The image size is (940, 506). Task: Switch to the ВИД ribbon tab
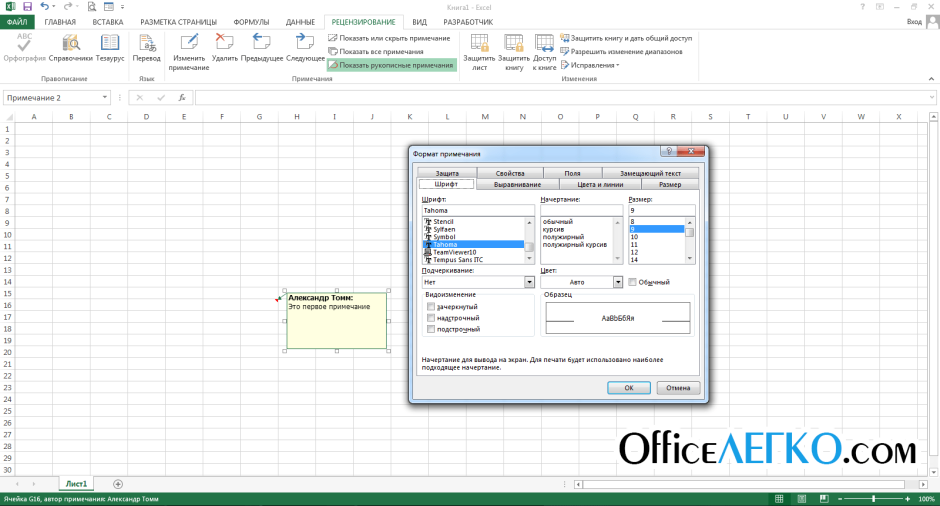[420, 22]
